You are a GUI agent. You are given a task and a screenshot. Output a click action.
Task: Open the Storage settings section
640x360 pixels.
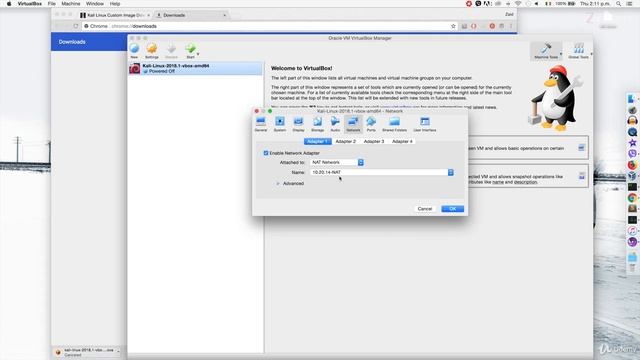(x=317, y=124)
